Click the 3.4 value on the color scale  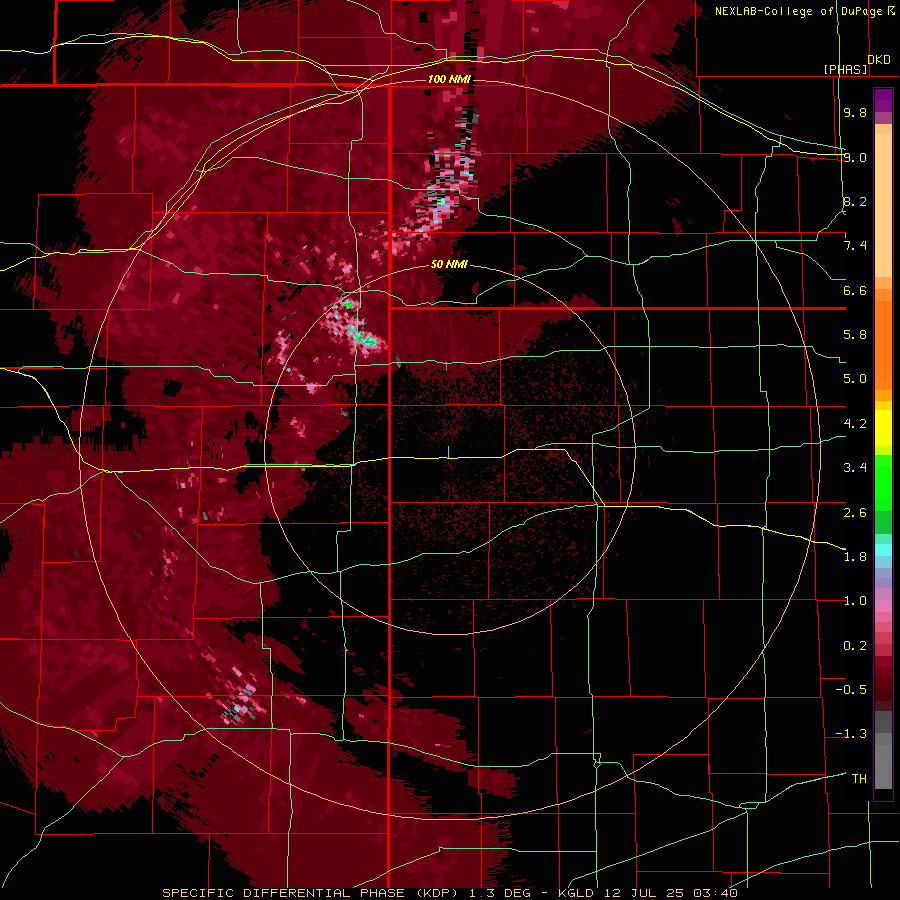(x=855, y=468)
